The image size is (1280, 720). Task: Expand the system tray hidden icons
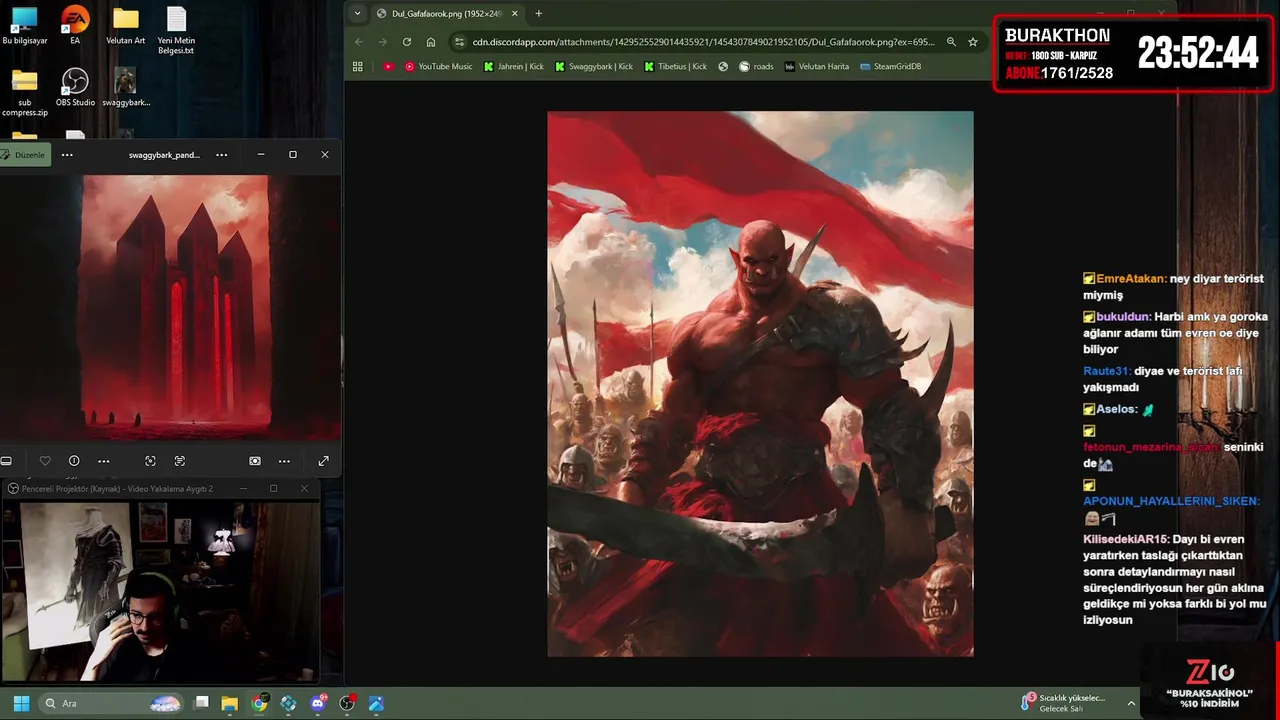click(x=1132, y=703)
